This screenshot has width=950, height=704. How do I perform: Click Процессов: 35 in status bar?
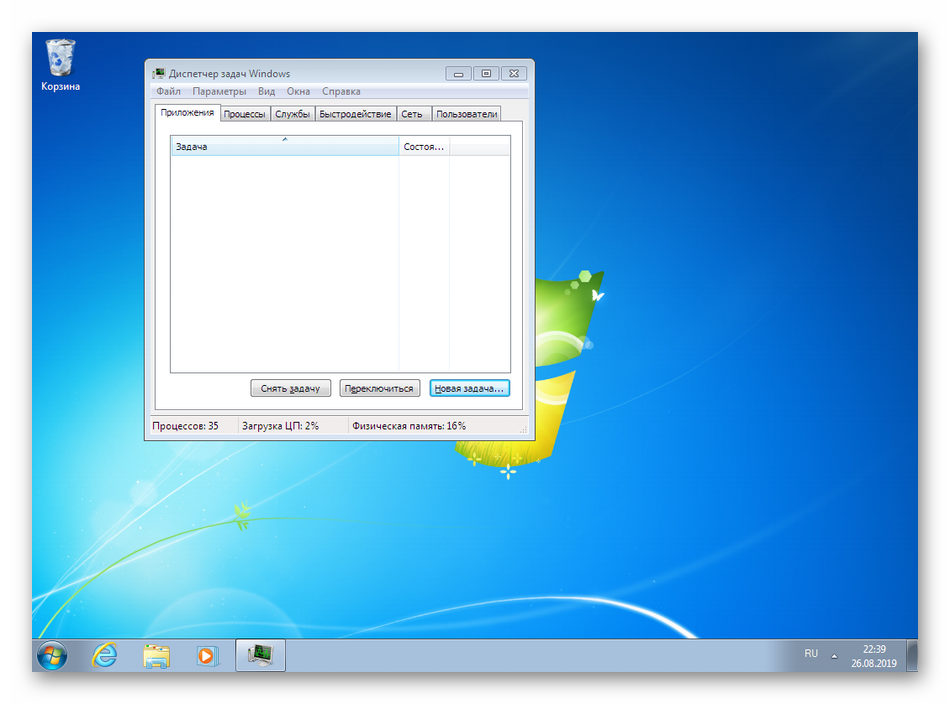pyautogui.click(x=185, y=426)
